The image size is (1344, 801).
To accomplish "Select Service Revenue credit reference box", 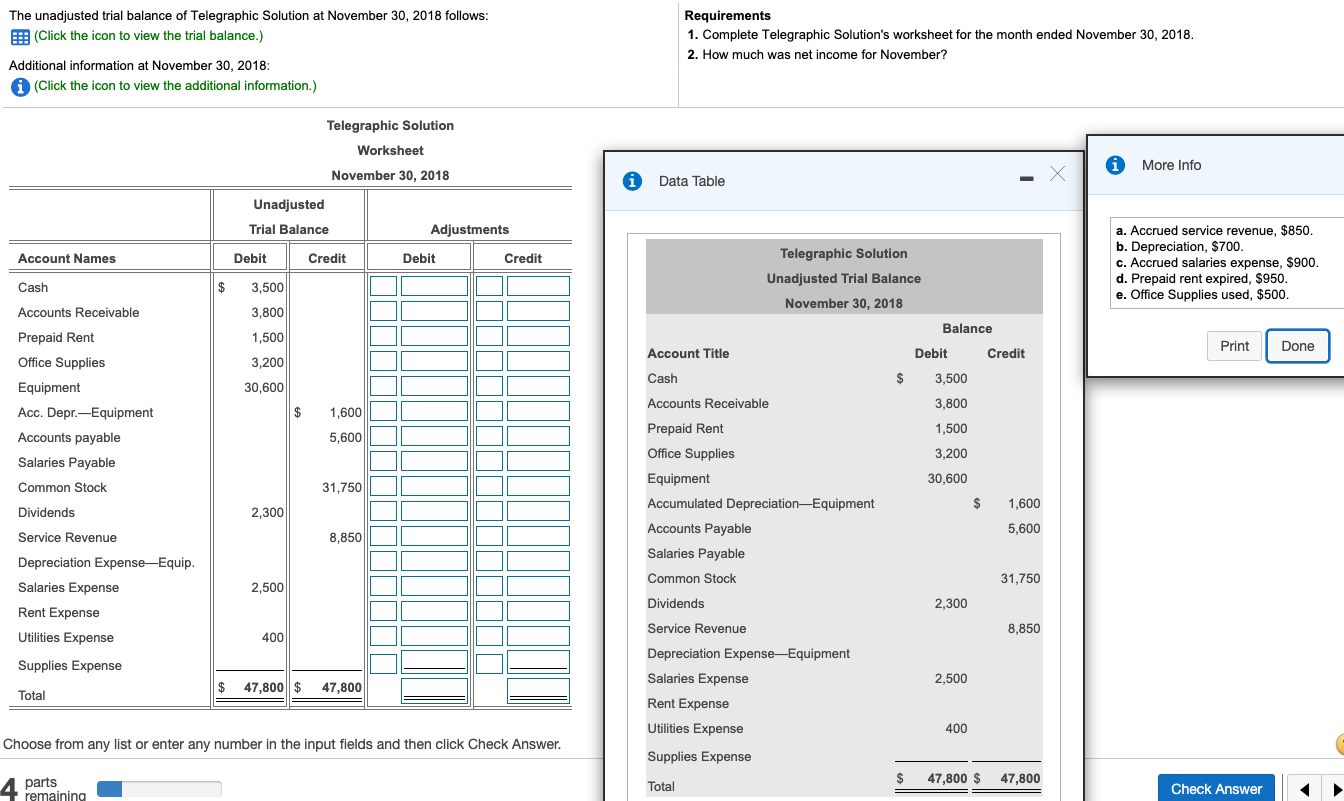I will point(489,537).
